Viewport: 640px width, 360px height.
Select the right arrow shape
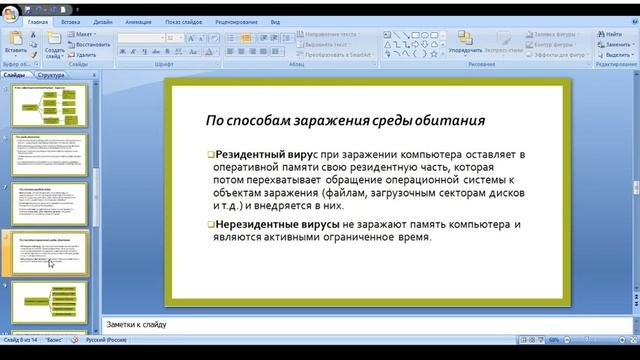415,44
